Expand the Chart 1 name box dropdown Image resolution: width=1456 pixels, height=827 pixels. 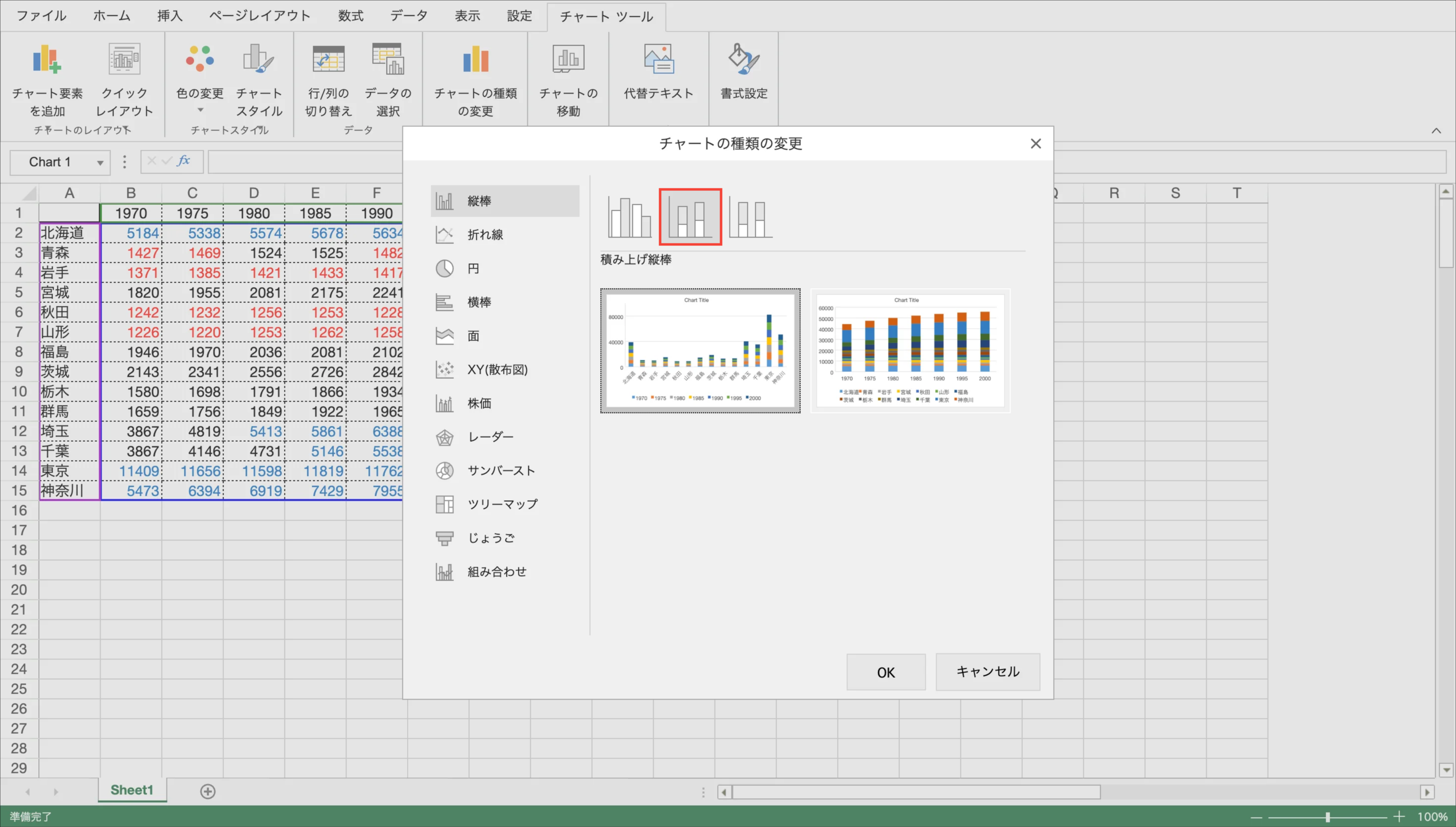point(100,163)
